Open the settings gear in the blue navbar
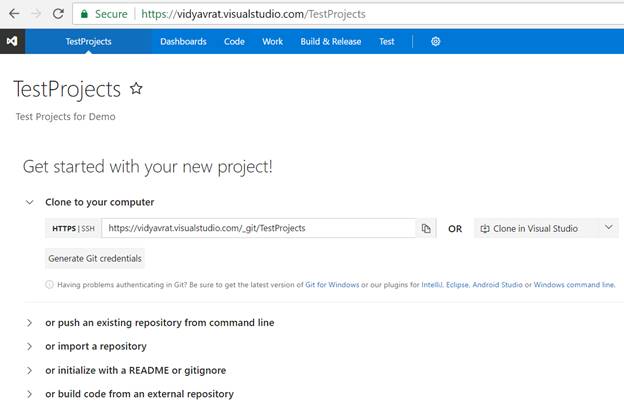 435,41
